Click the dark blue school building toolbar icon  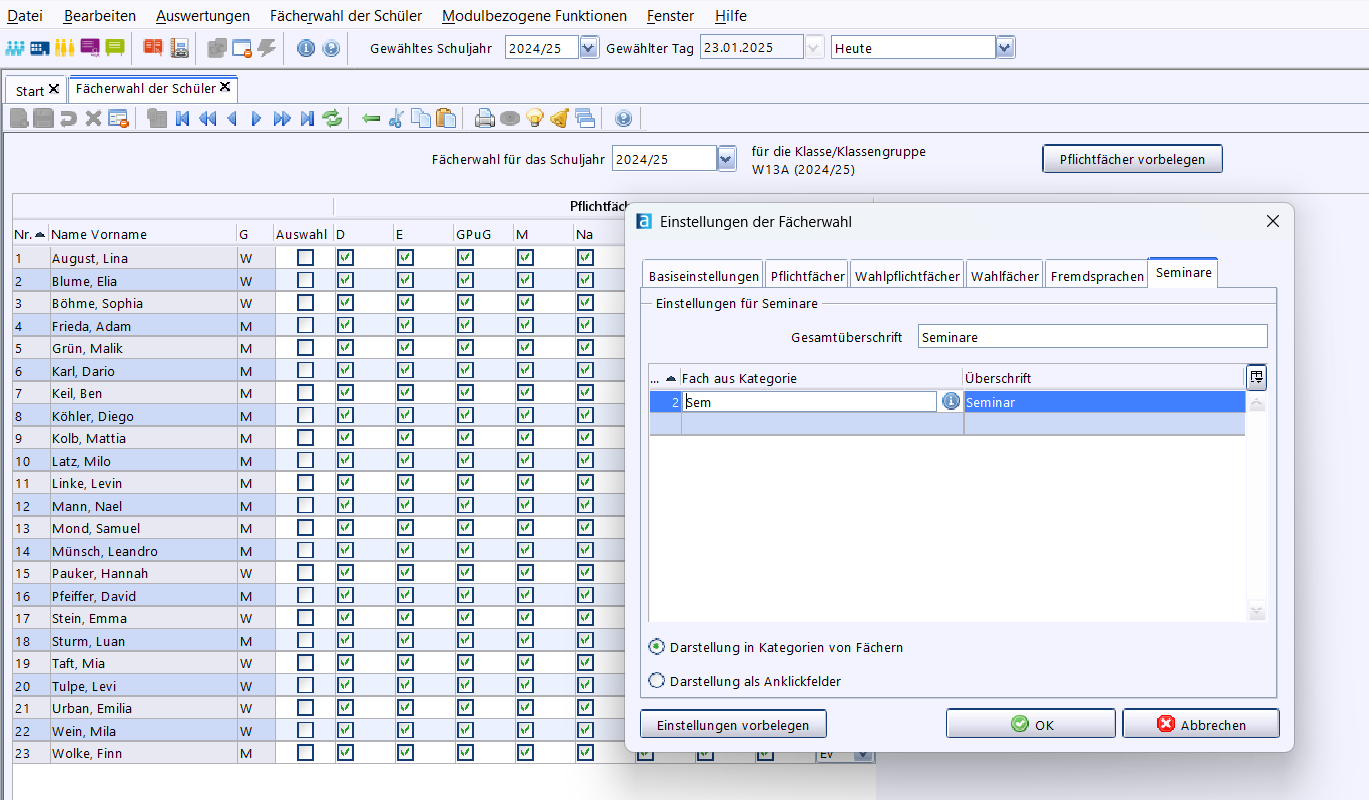pos(40,48)
